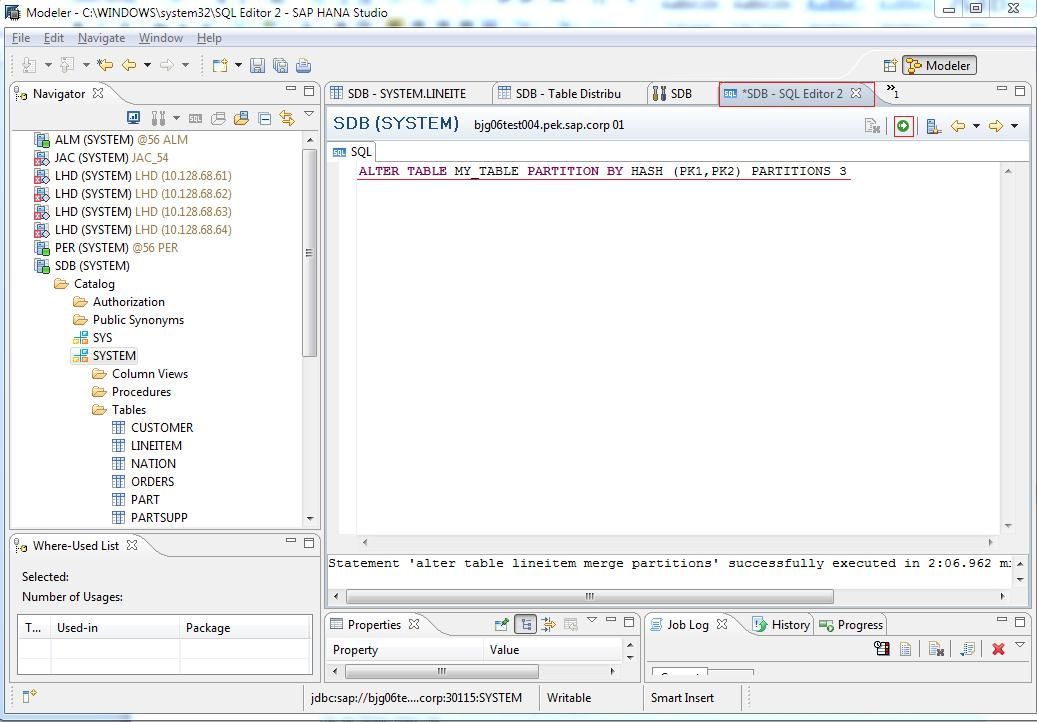Viewport: 1037px width, 722px height.
Task: Open SQL Editor from Navigator toolbar
Action: [195, 118]
